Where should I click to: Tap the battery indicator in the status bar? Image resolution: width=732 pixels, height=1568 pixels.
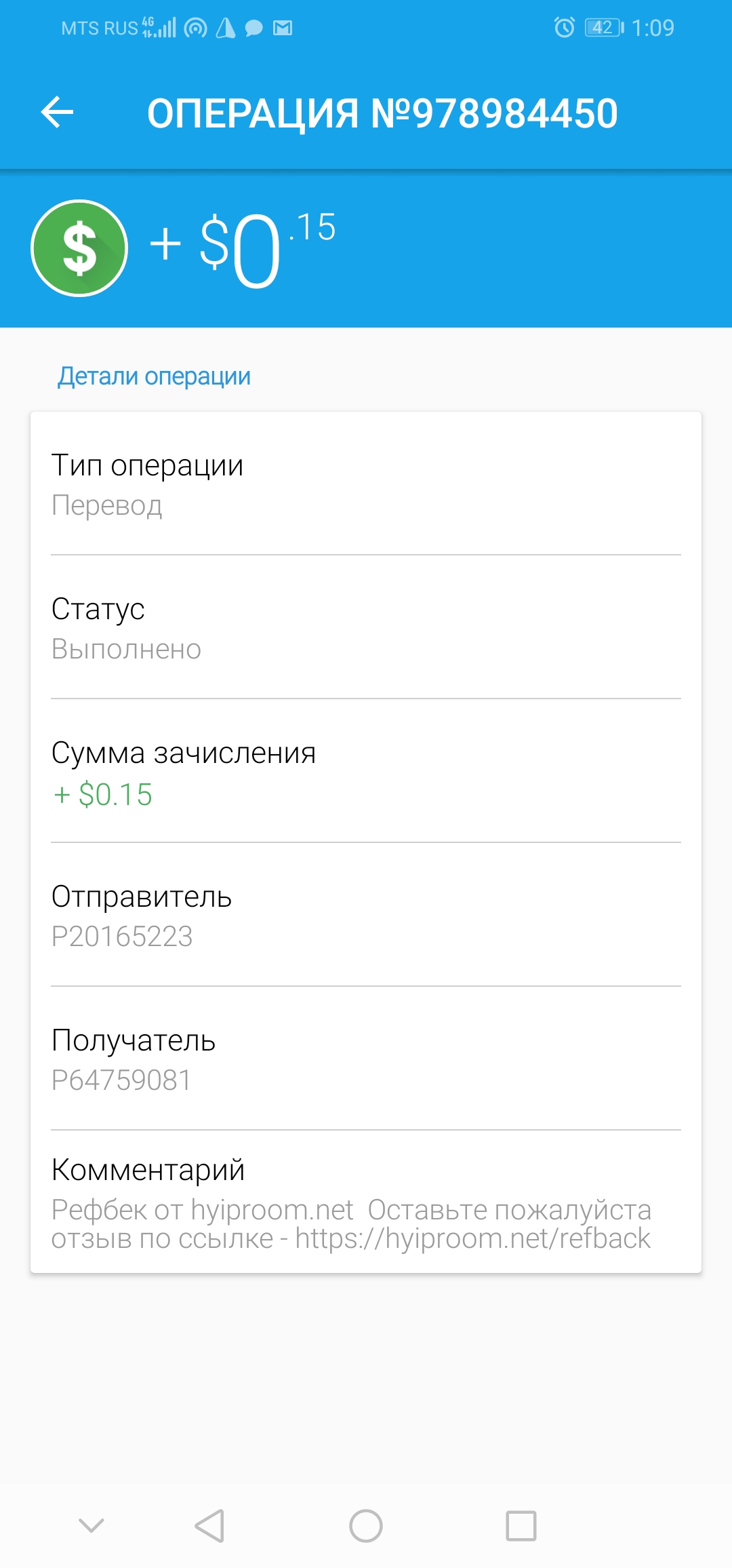(605, 27)
